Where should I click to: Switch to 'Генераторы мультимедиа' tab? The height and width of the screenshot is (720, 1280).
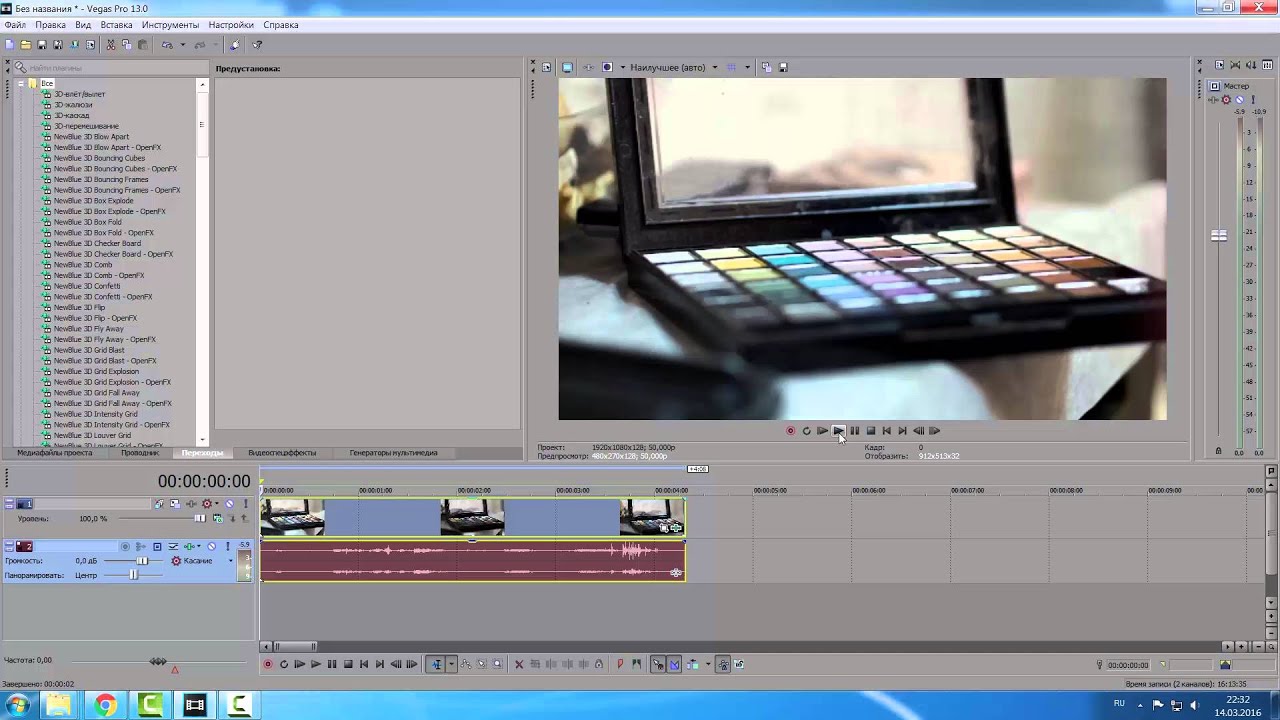tap(393, 453)
